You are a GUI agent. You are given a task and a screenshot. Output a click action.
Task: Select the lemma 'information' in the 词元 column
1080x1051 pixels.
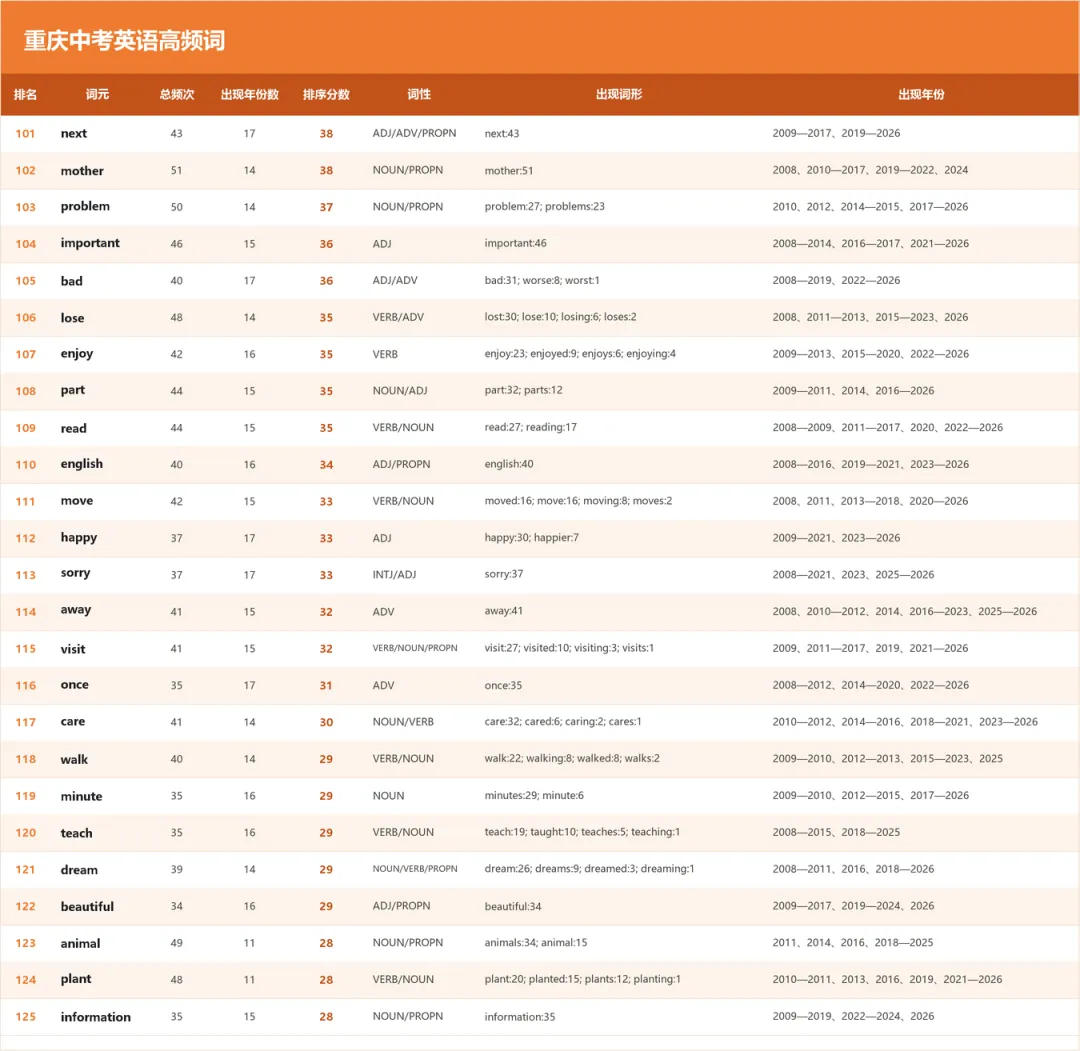click(x=95, y=1017)
